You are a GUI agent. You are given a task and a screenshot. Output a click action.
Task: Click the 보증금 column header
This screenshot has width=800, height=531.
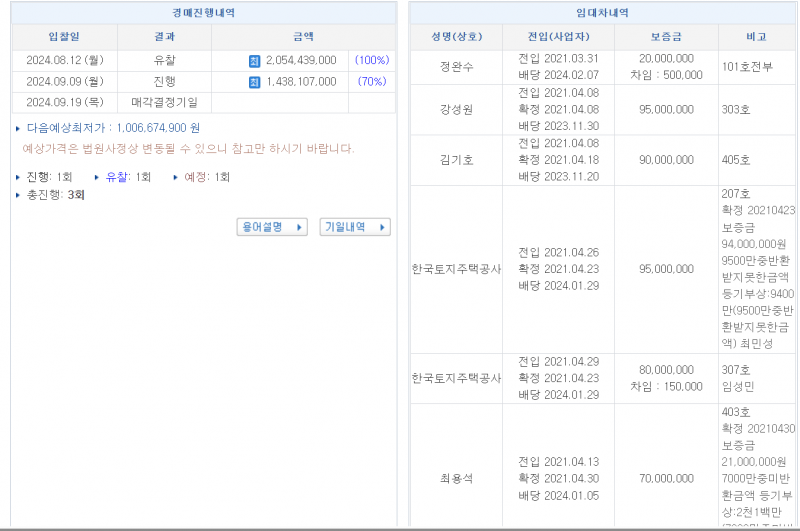pos(666,37)
